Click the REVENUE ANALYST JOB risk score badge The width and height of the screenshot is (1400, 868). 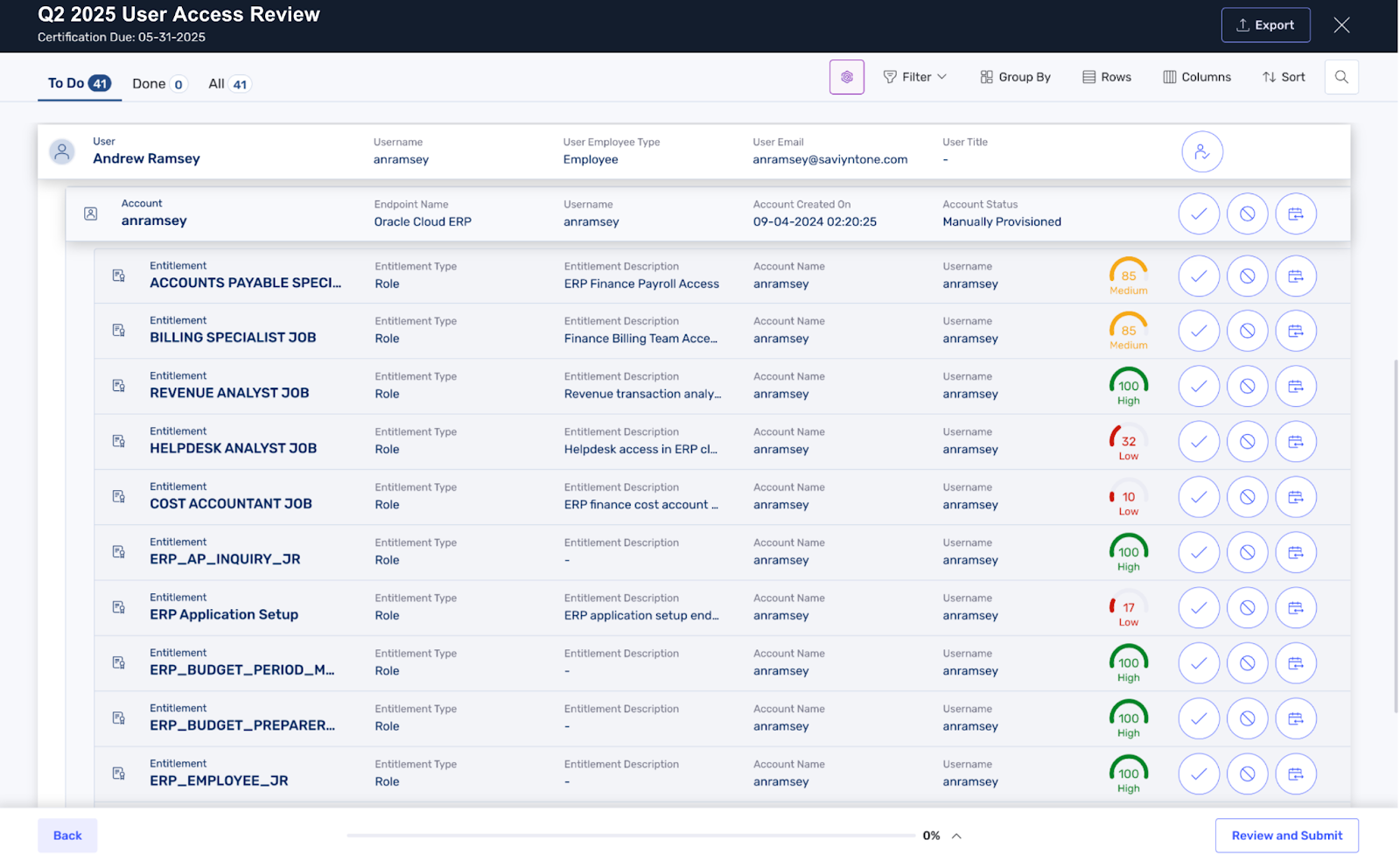point(1127,386)
